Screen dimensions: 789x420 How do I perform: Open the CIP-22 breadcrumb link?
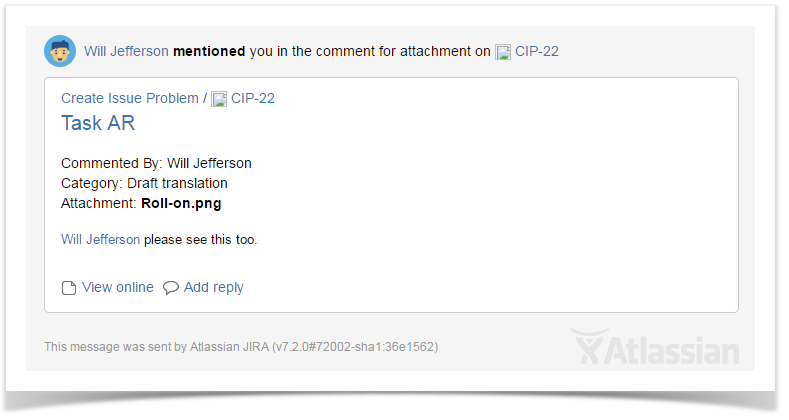[253, 98]
